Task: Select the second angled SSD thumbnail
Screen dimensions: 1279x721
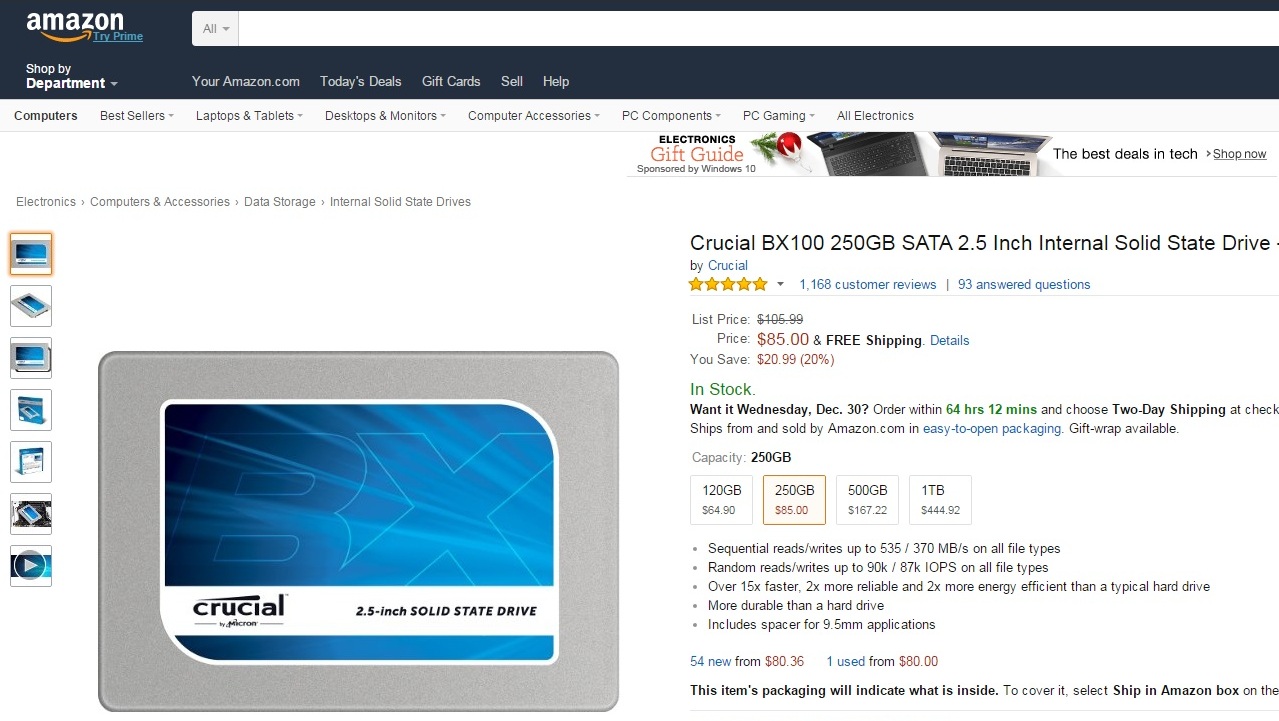Action: (x=31, y=306)
